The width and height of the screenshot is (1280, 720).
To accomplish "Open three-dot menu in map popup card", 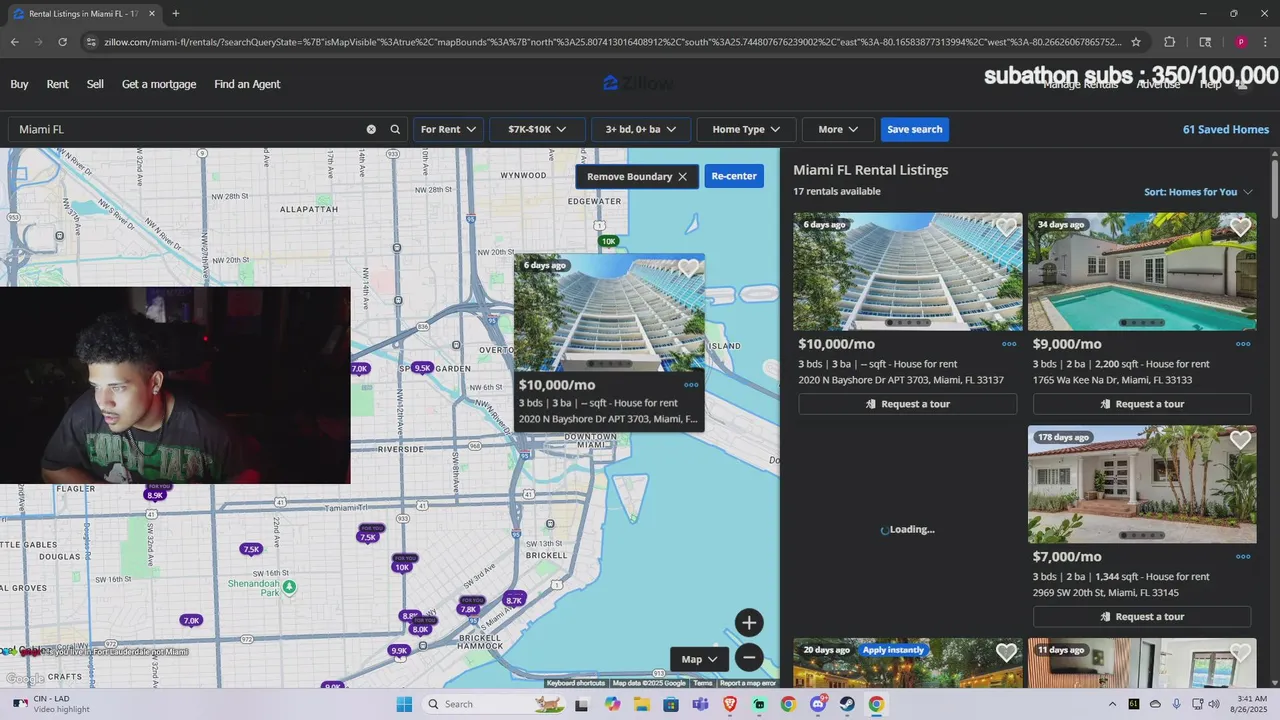I will [x=691, y=385].
